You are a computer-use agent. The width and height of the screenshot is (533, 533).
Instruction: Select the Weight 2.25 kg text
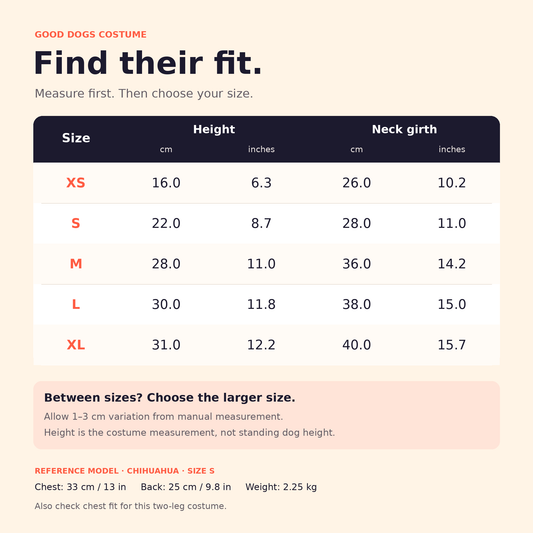pos(281,487)
